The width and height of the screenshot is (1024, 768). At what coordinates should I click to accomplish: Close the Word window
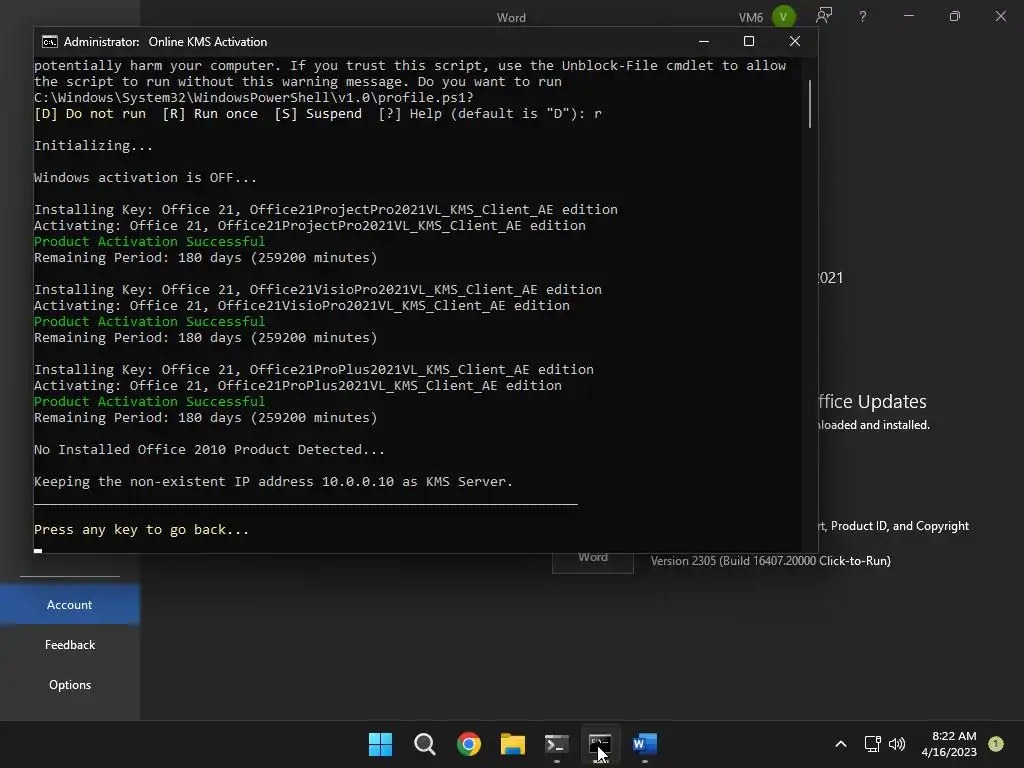pyautogui.click(x=1000, y=16)
